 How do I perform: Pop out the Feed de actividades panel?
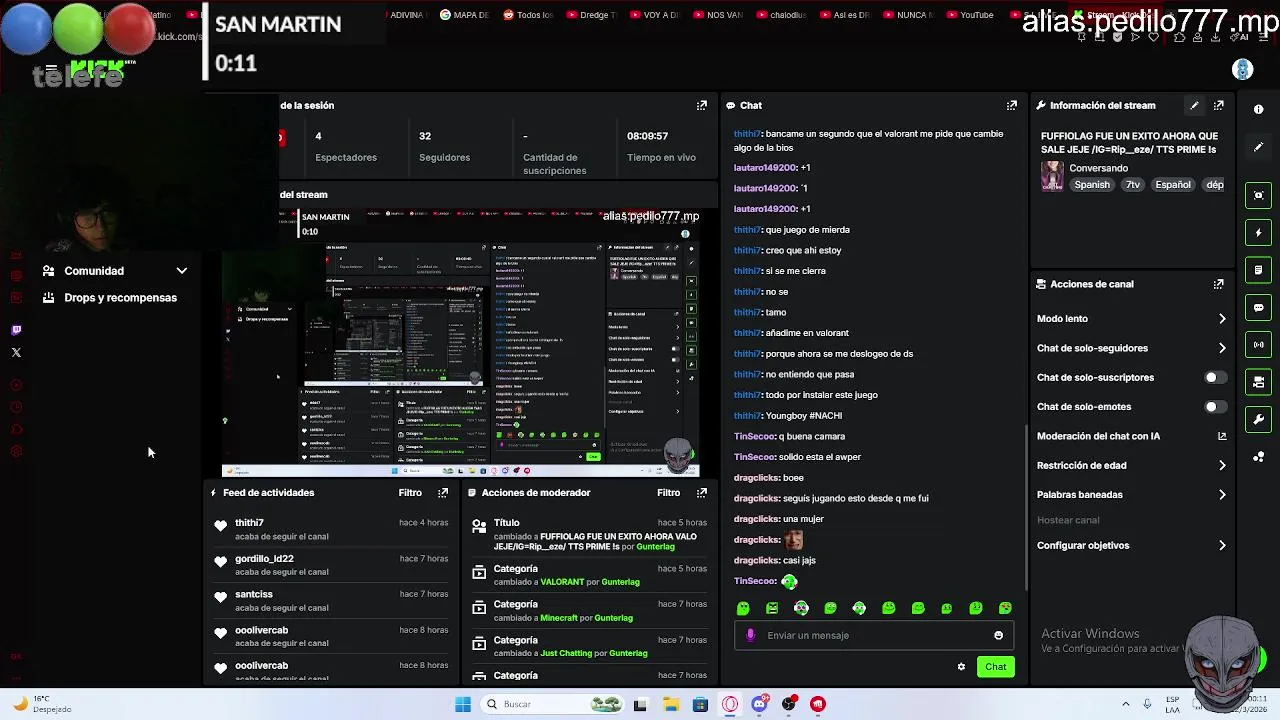coord(443,492)
